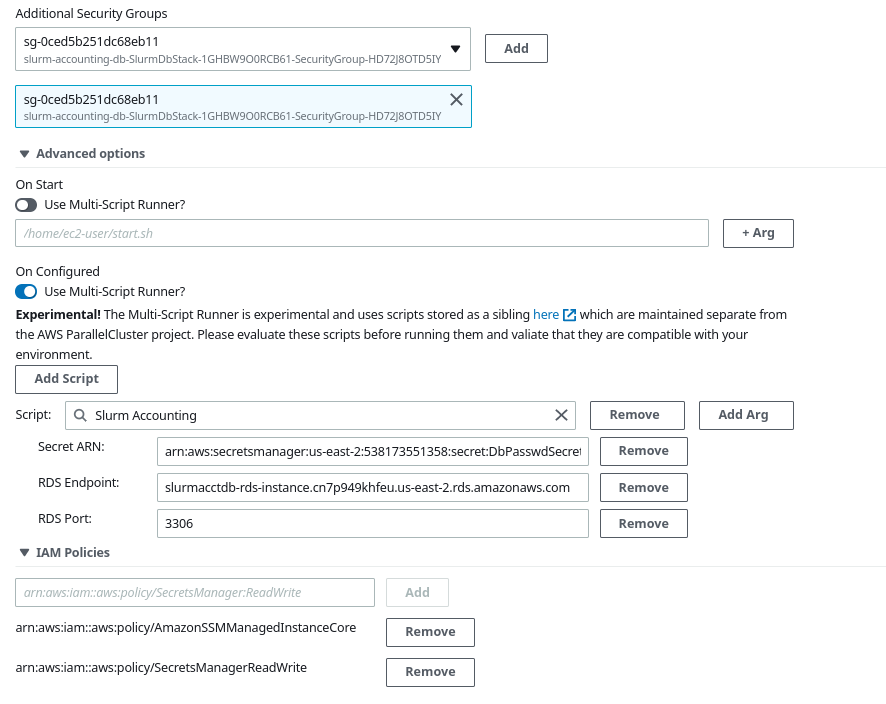Image resolution: width=886 pixels, height=704 pixels.
Task: Remove the selected sg-0ced5b251dc68eb11 security group token
Action: 456,100
